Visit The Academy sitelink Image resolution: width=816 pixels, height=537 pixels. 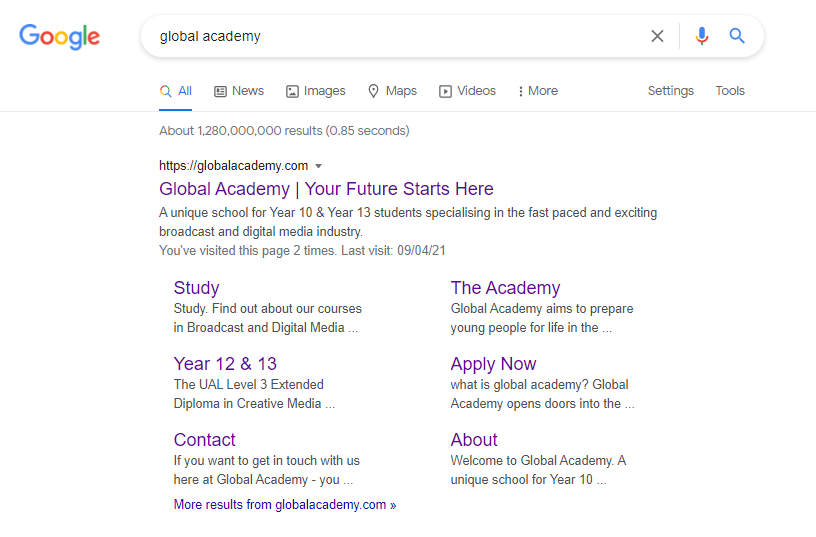point(505,288)
